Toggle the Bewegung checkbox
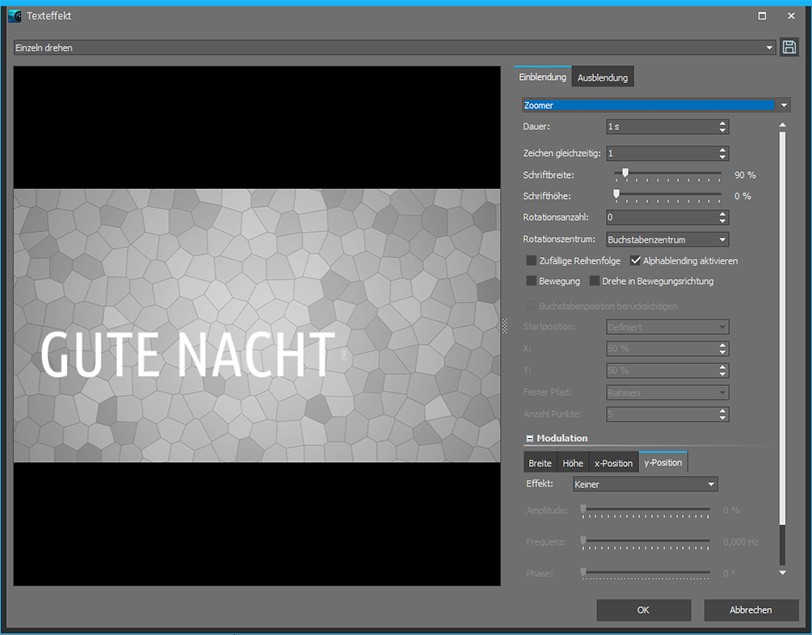 pos(531,281)
